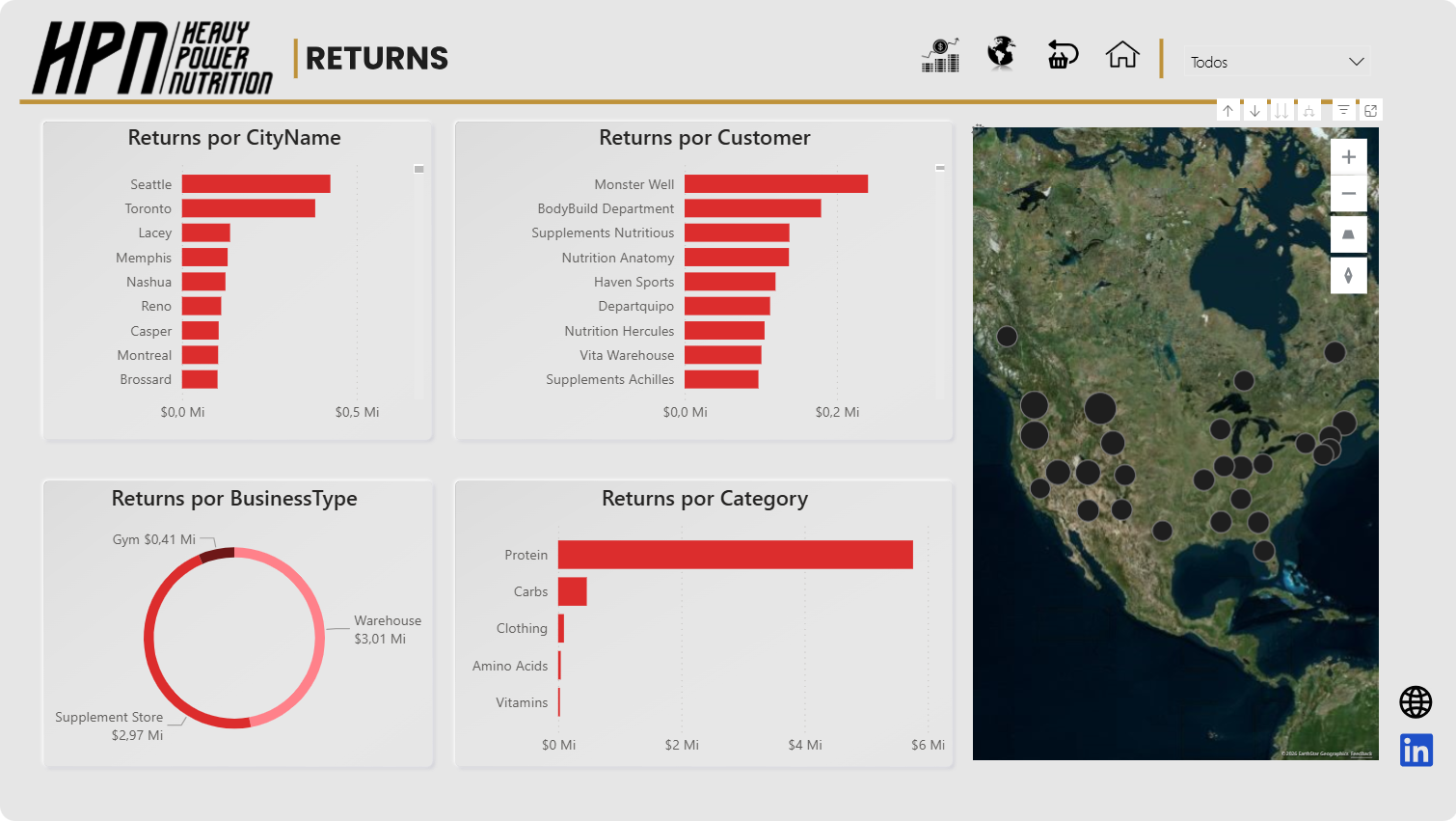Go to the Home page icon

(1122, 54)
